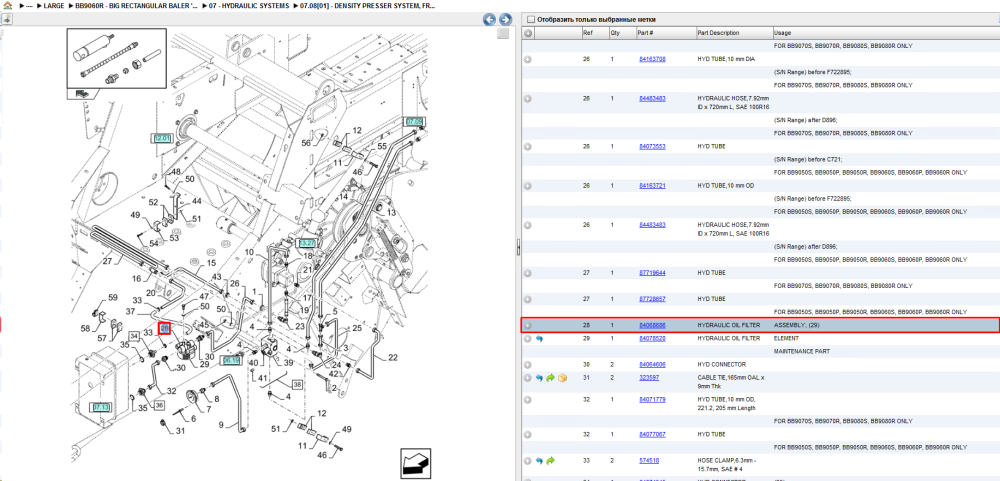The height and width of the screenshot is (481, 1000).
Task: Go to the home page icon
Action: pyautogui.click(x=7, y=5)
